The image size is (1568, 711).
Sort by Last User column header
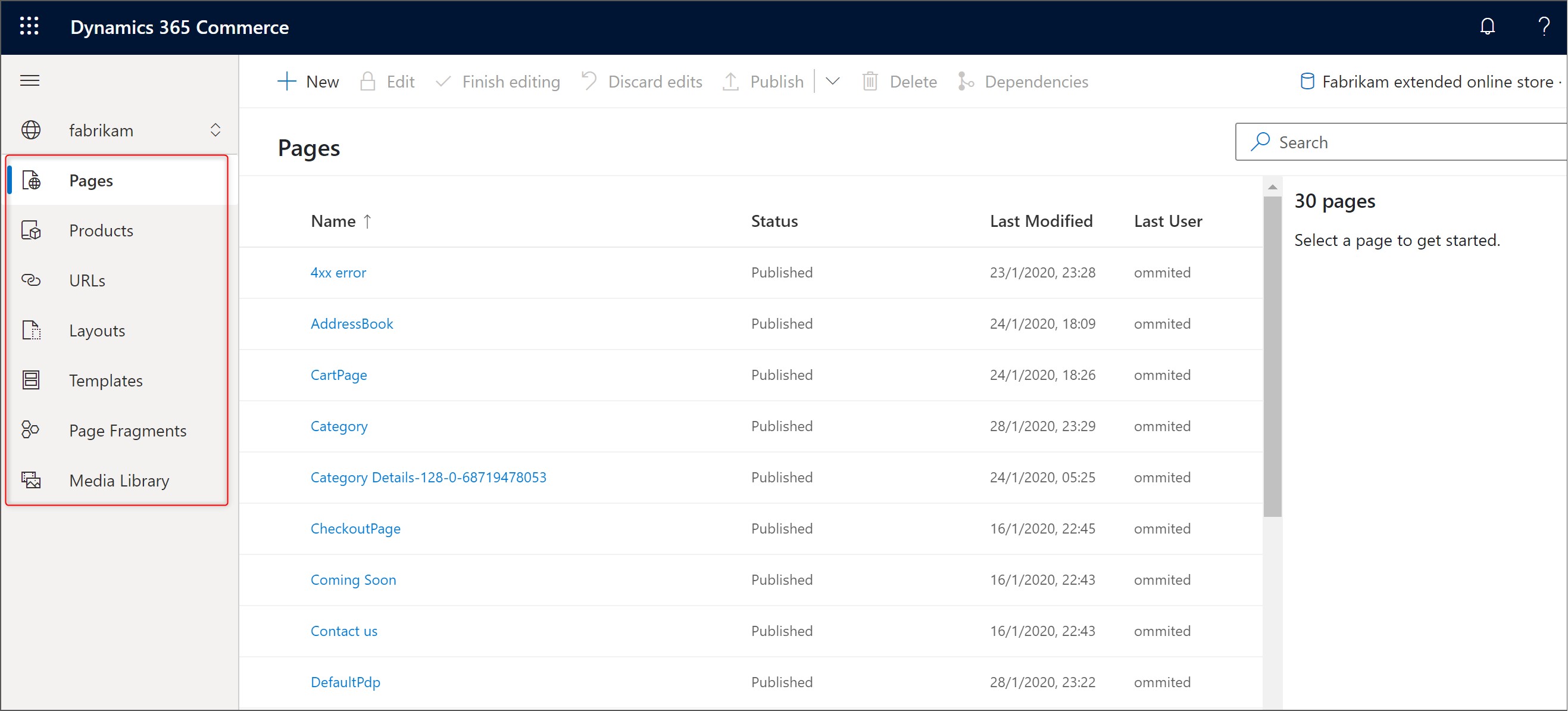tap(1167, 221)
